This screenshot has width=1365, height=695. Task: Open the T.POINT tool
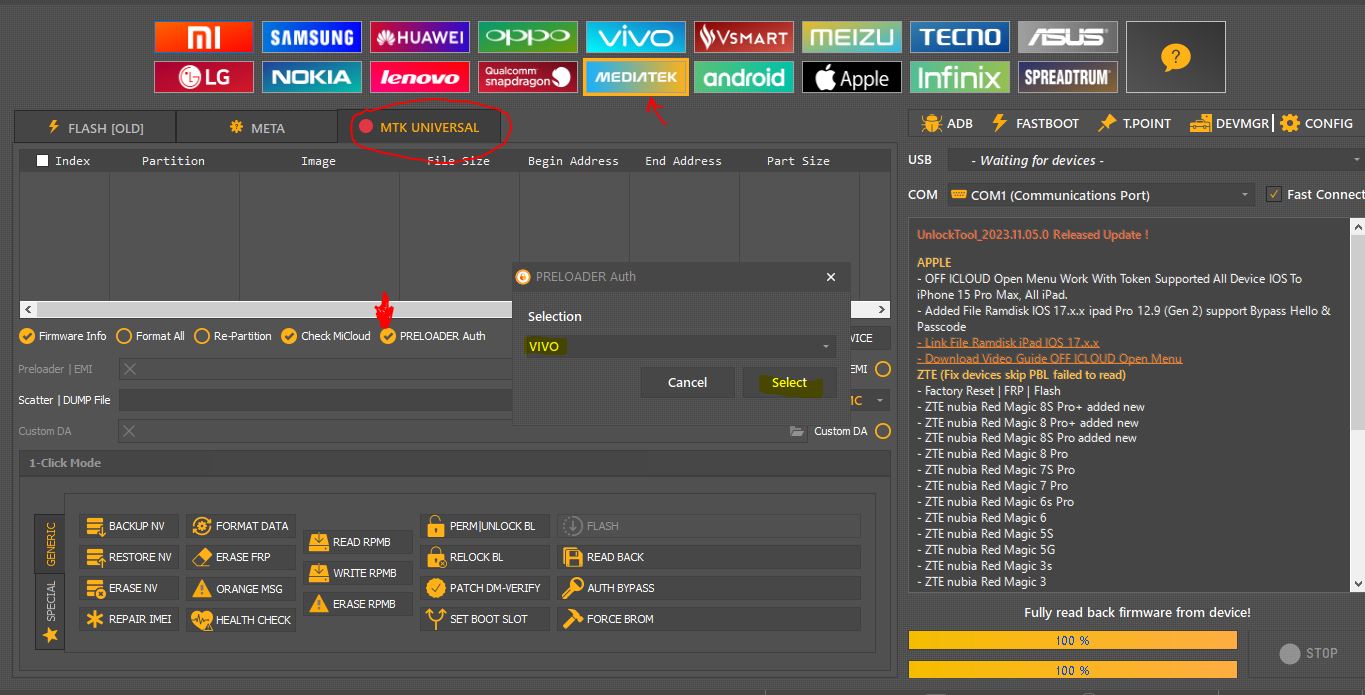point(1134,123)
